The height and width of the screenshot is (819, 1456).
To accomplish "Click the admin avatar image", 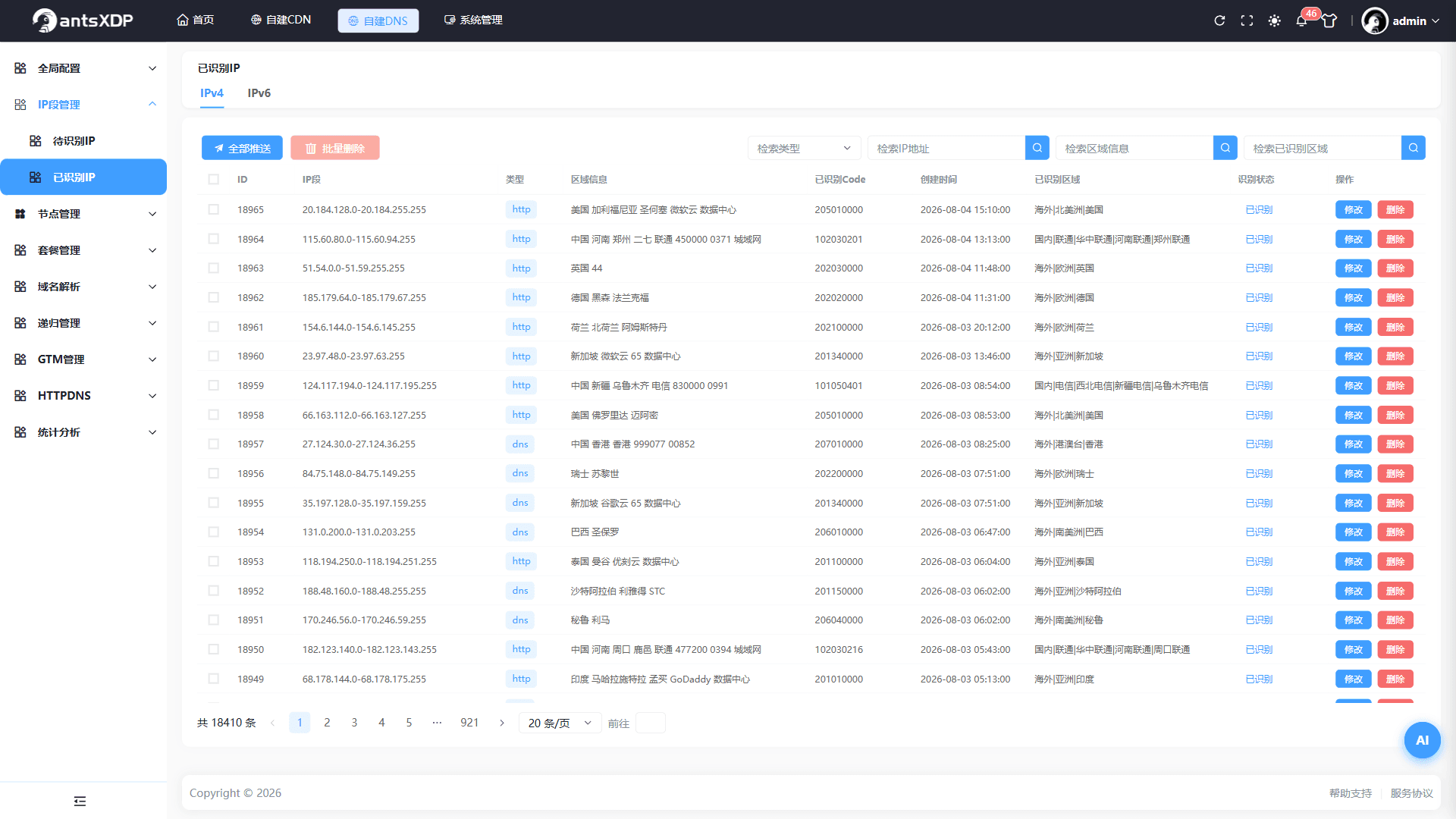I will tap(1374, 20).
